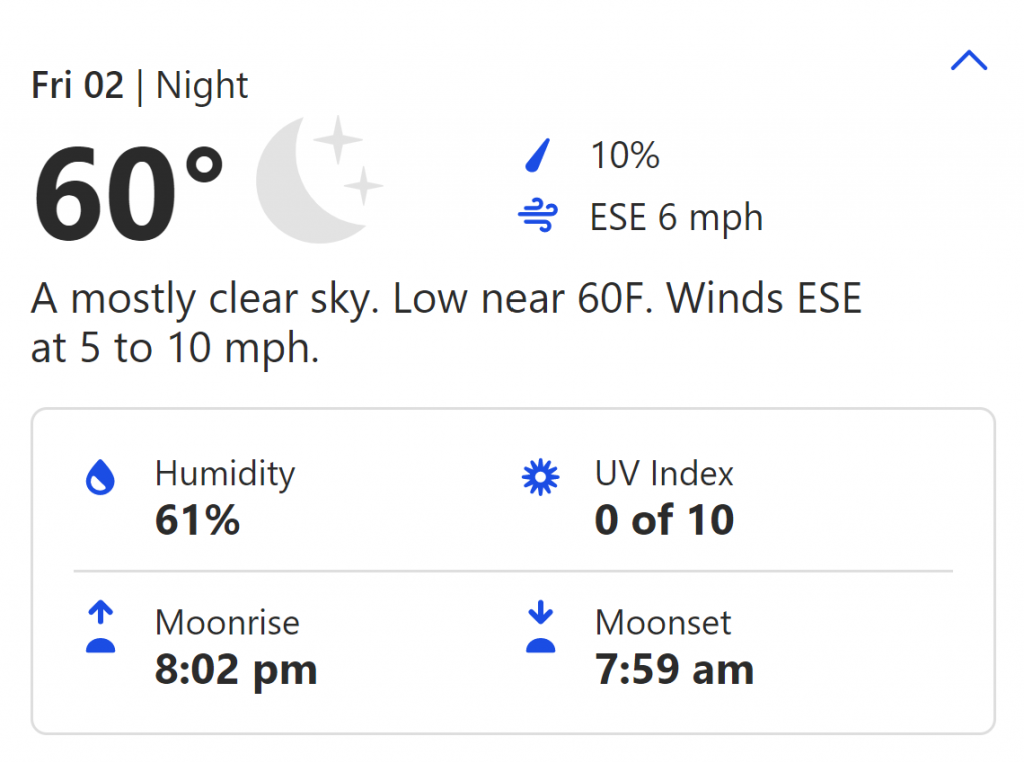Click the Moonset label
The width and height of the screenshot is (1024, 763).
click(663, 623)
